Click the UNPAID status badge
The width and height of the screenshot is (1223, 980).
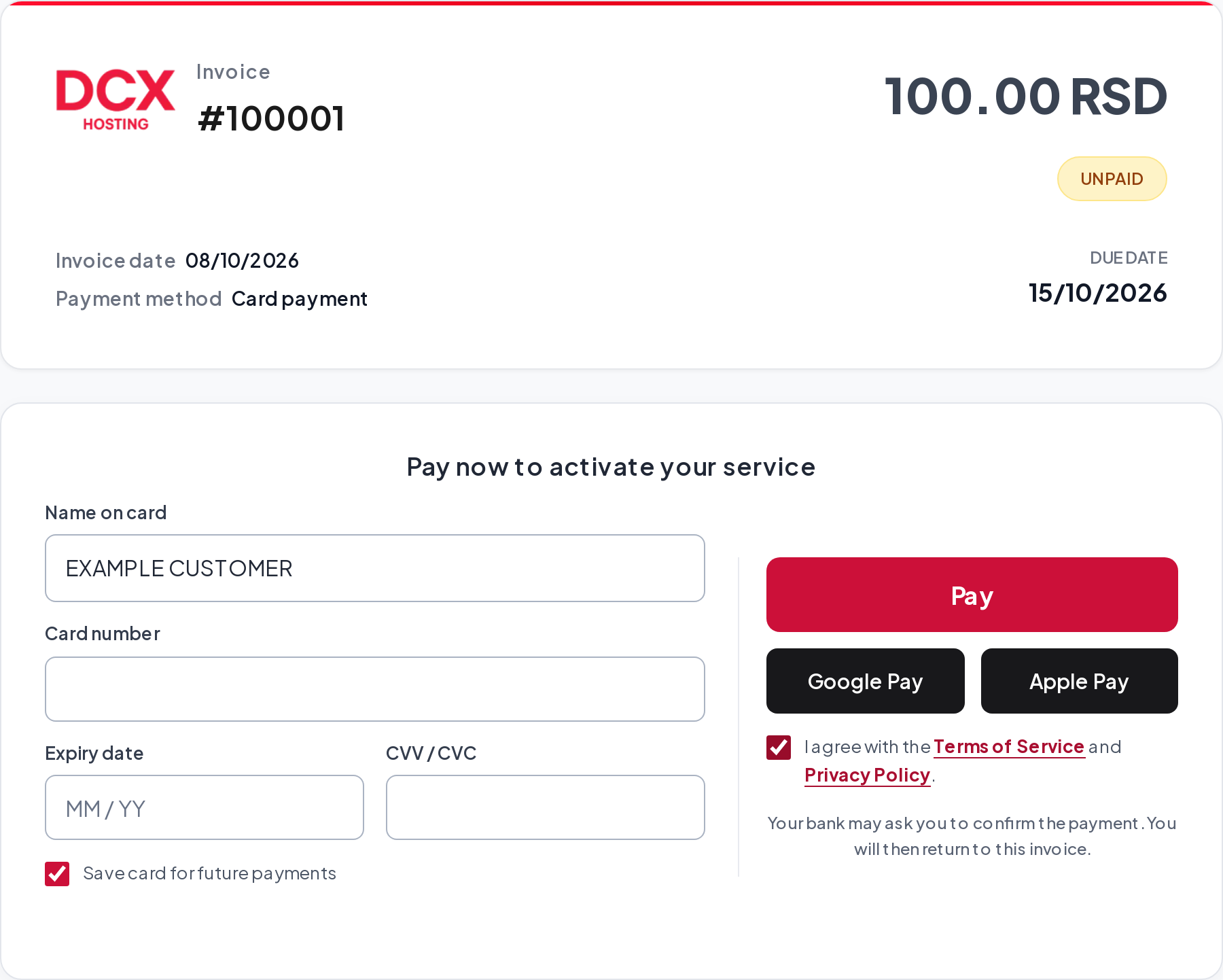pos(1112,179)
